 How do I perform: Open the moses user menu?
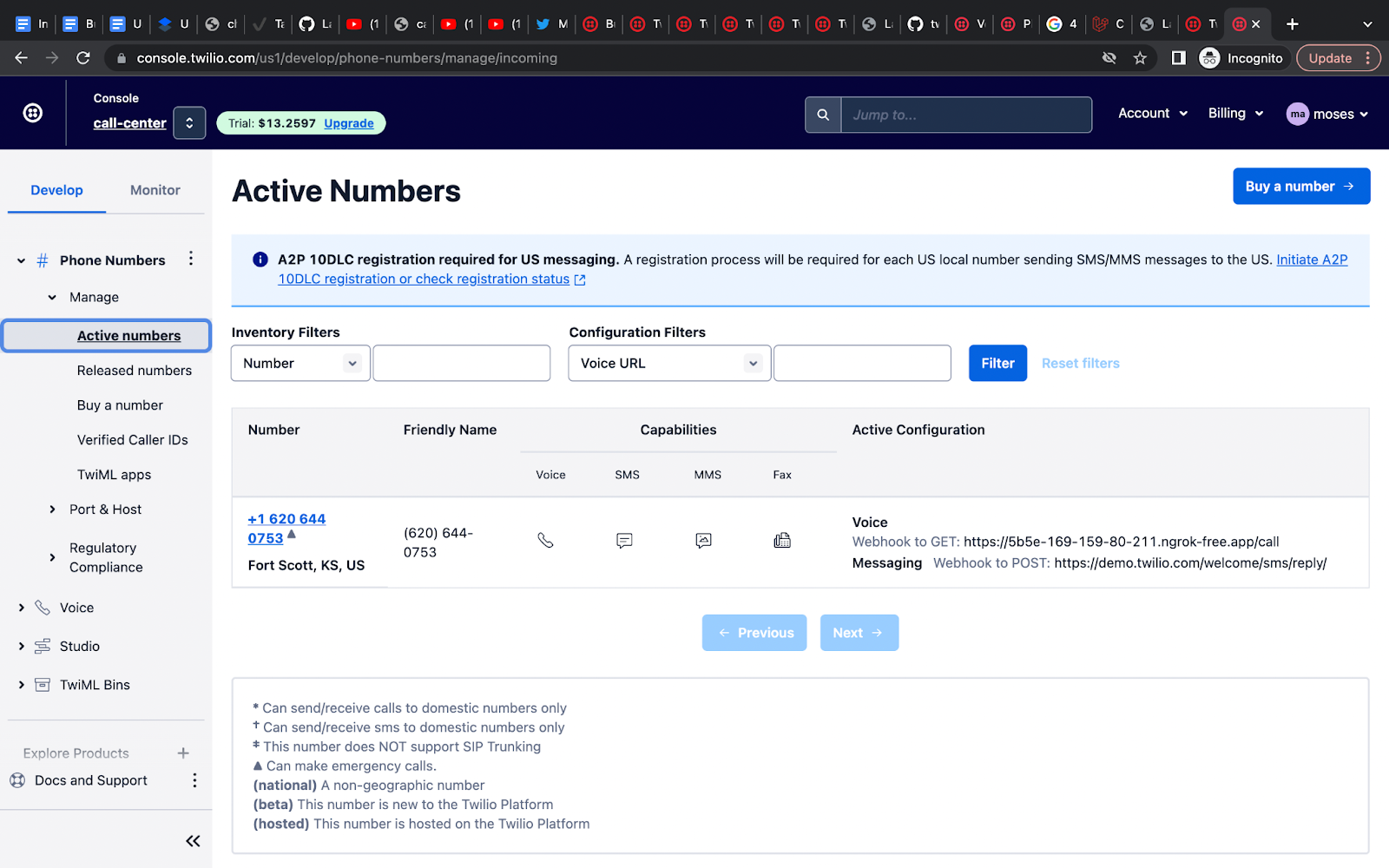(1327, 114)
